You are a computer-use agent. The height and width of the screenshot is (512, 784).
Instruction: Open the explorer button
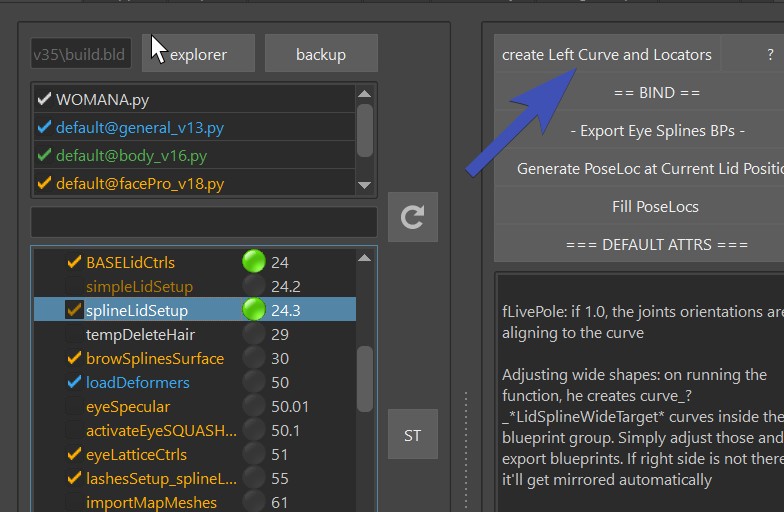point(198,54)
